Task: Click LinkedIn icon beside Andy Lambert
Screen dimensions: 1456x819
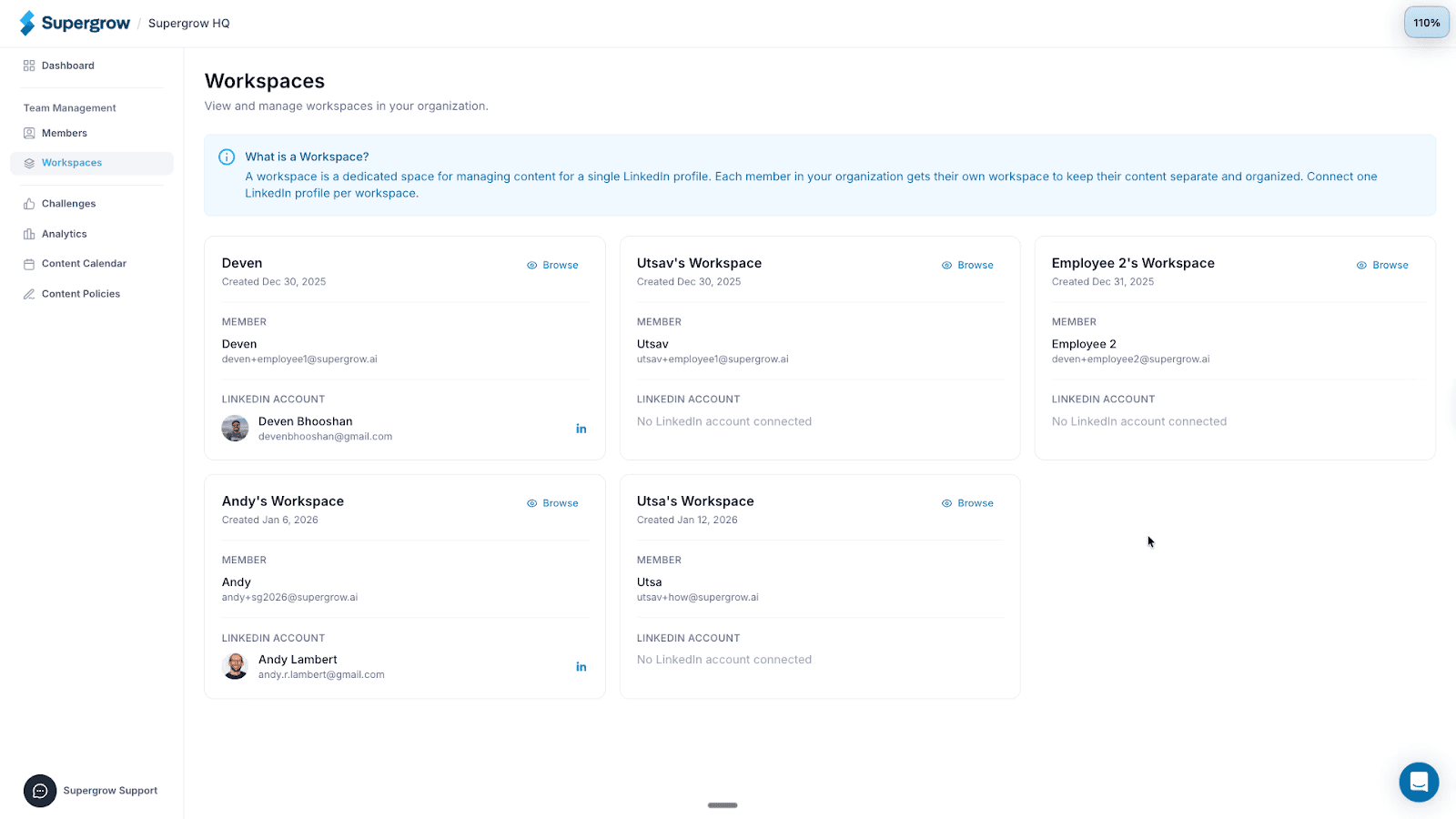Action: coord(581,667)
